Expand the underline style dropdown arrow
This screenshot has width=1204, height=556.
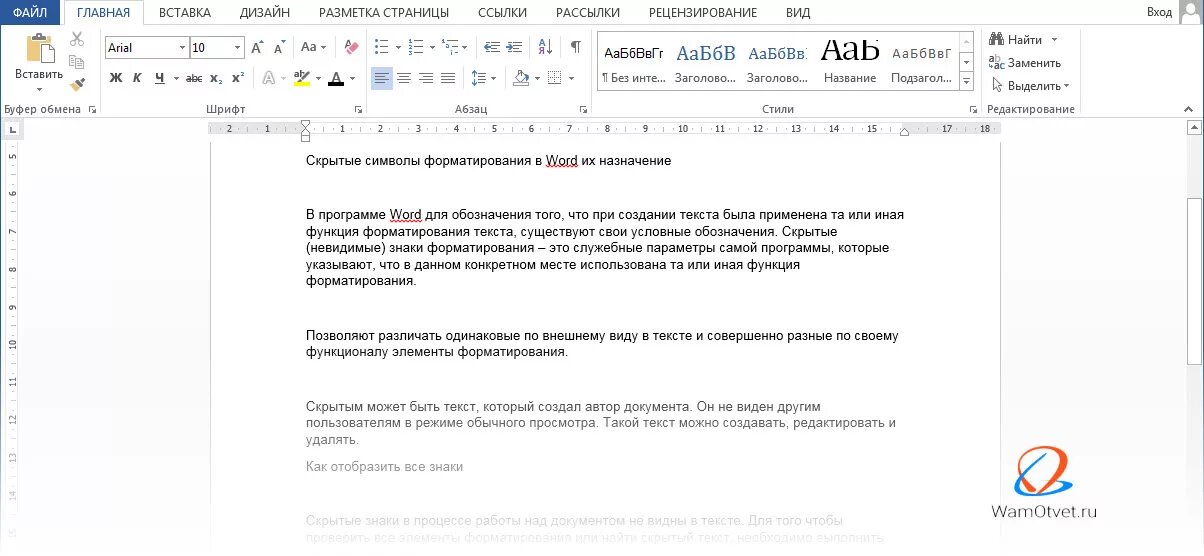[x=174, y=78]
